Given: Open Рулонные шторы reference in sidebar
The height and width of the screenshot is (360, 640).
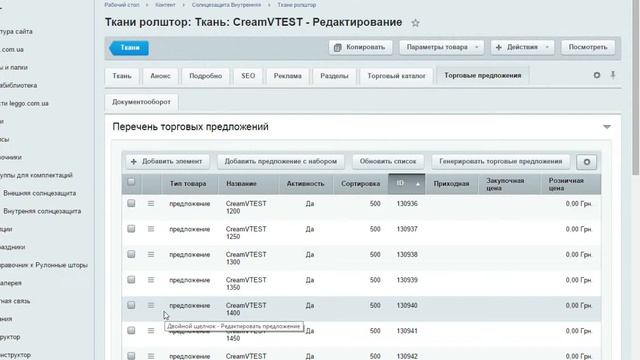Looking at the screenshot, I should coord(44,265).
